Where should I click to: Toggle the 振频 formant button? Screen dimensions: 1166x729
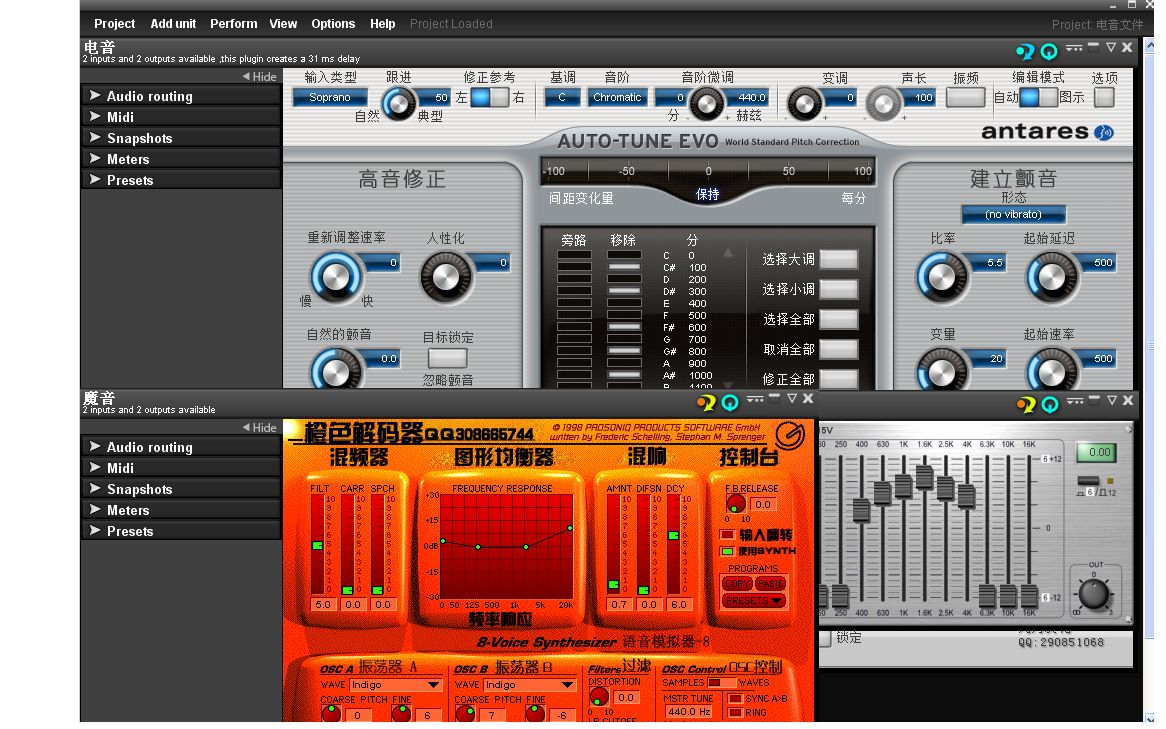965,97
